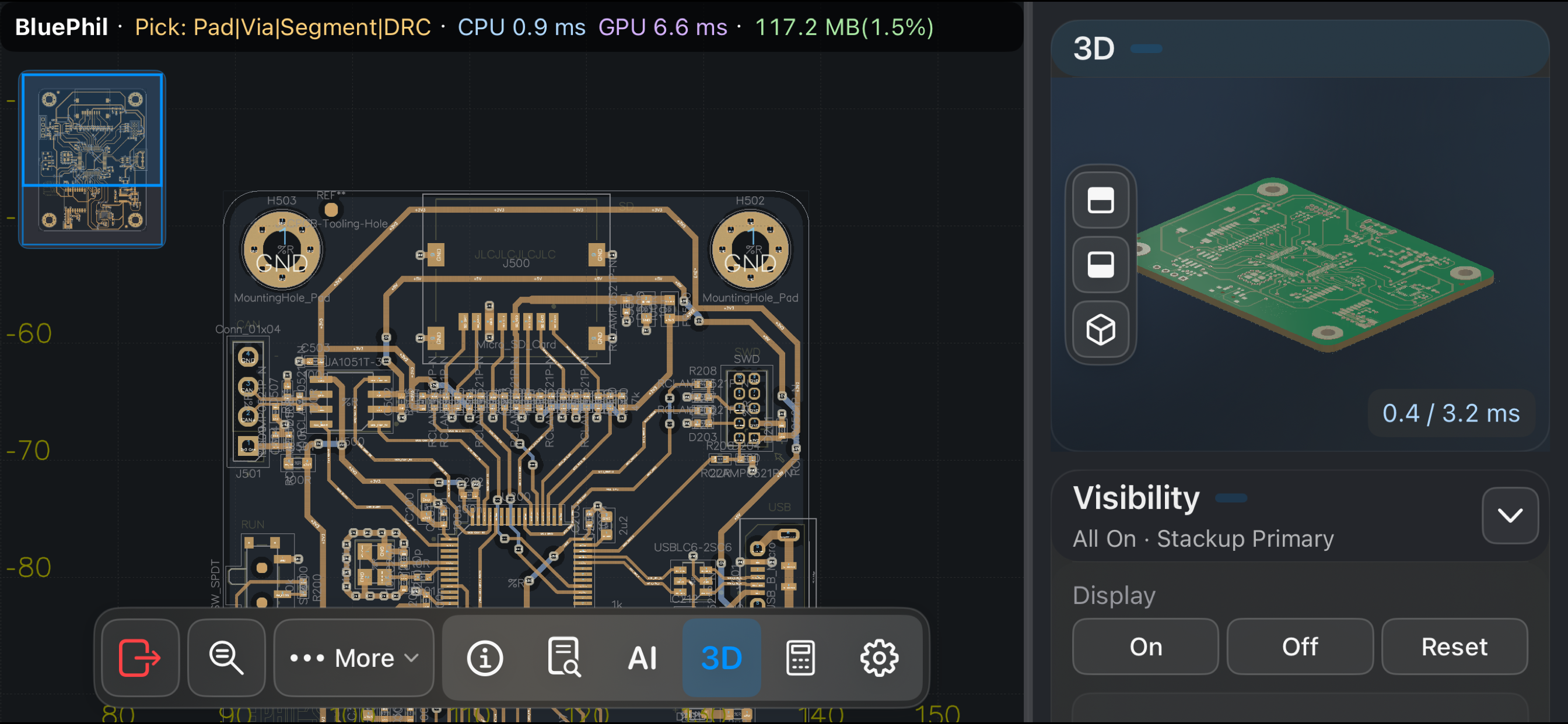
Task: Open the calculator tool icon
Action: [800, 658]
